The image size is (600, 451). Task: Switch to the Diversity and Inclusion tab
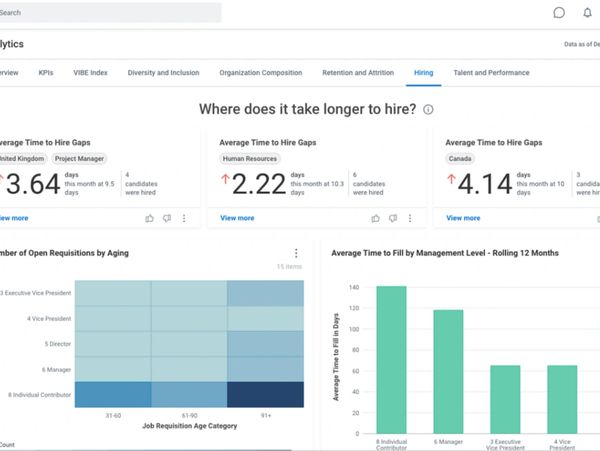coord(163,73)
